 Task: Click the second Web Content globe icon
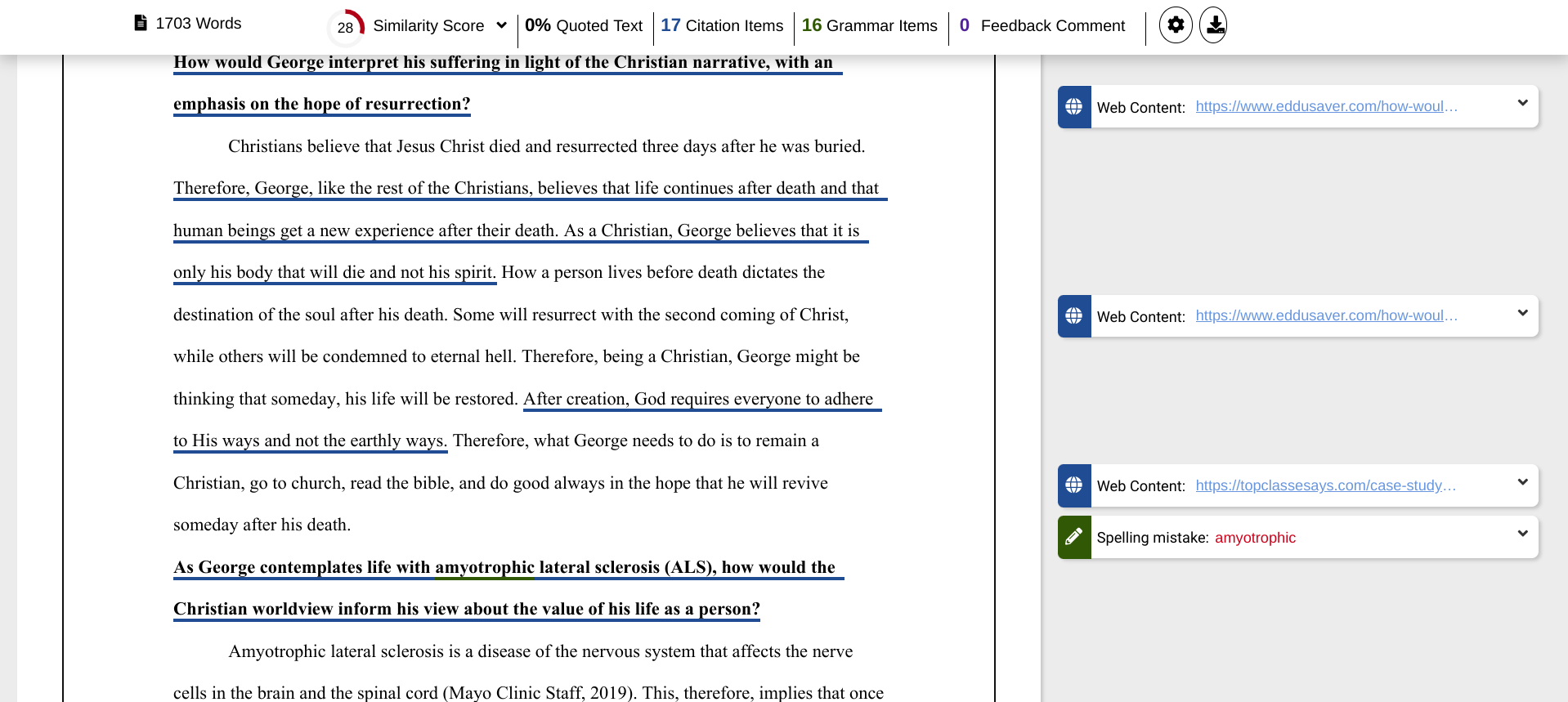(x=1074, y=316)
